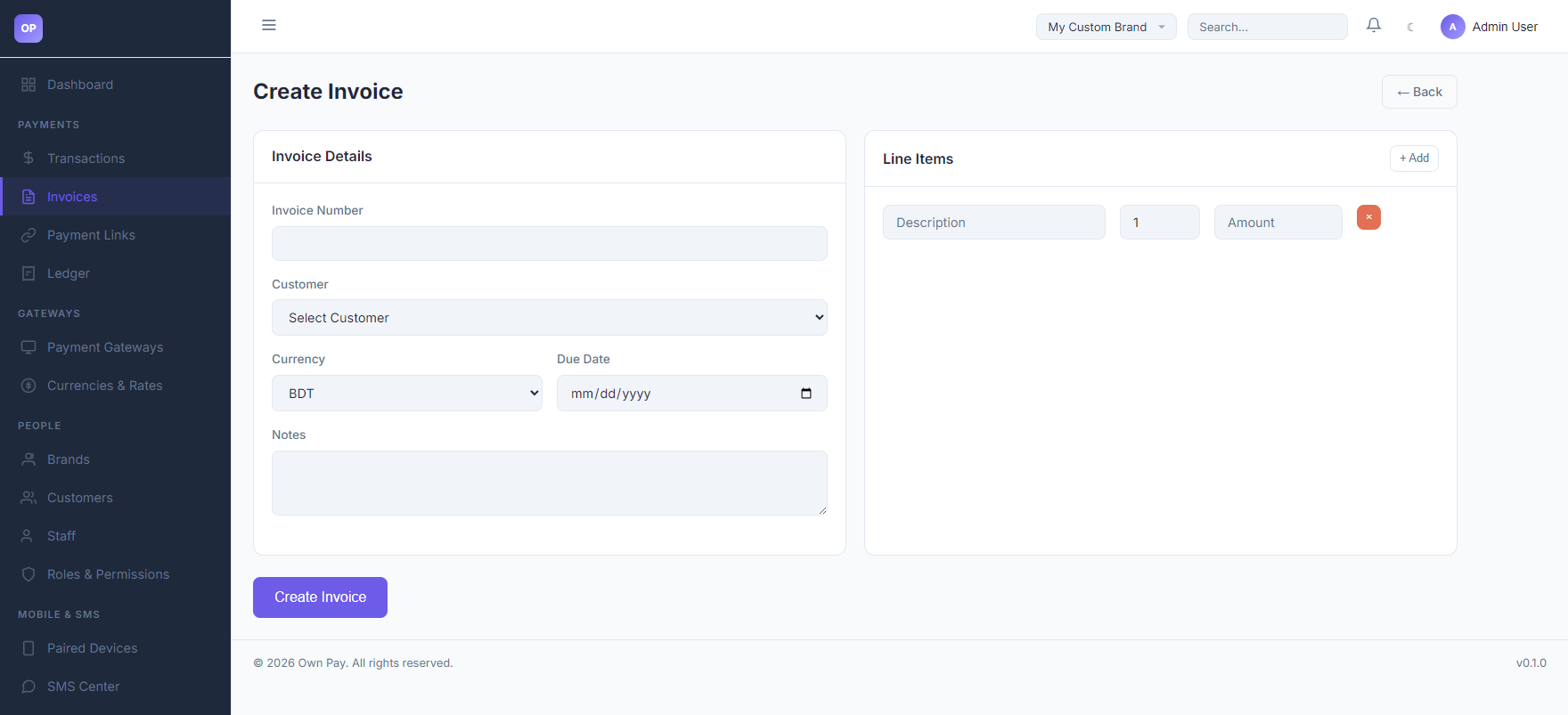Focus the Invoice Number field

click(x=550, y=243)
